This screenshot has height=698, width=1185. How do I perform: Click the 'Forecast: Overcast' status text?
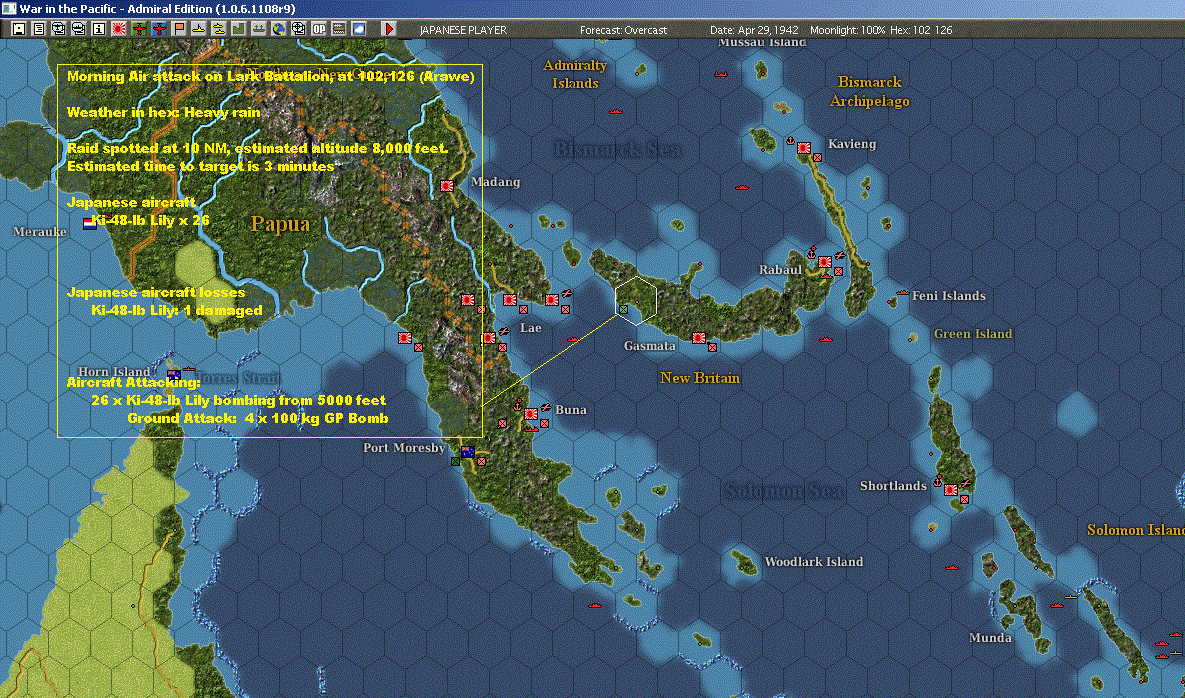[623, 30]
